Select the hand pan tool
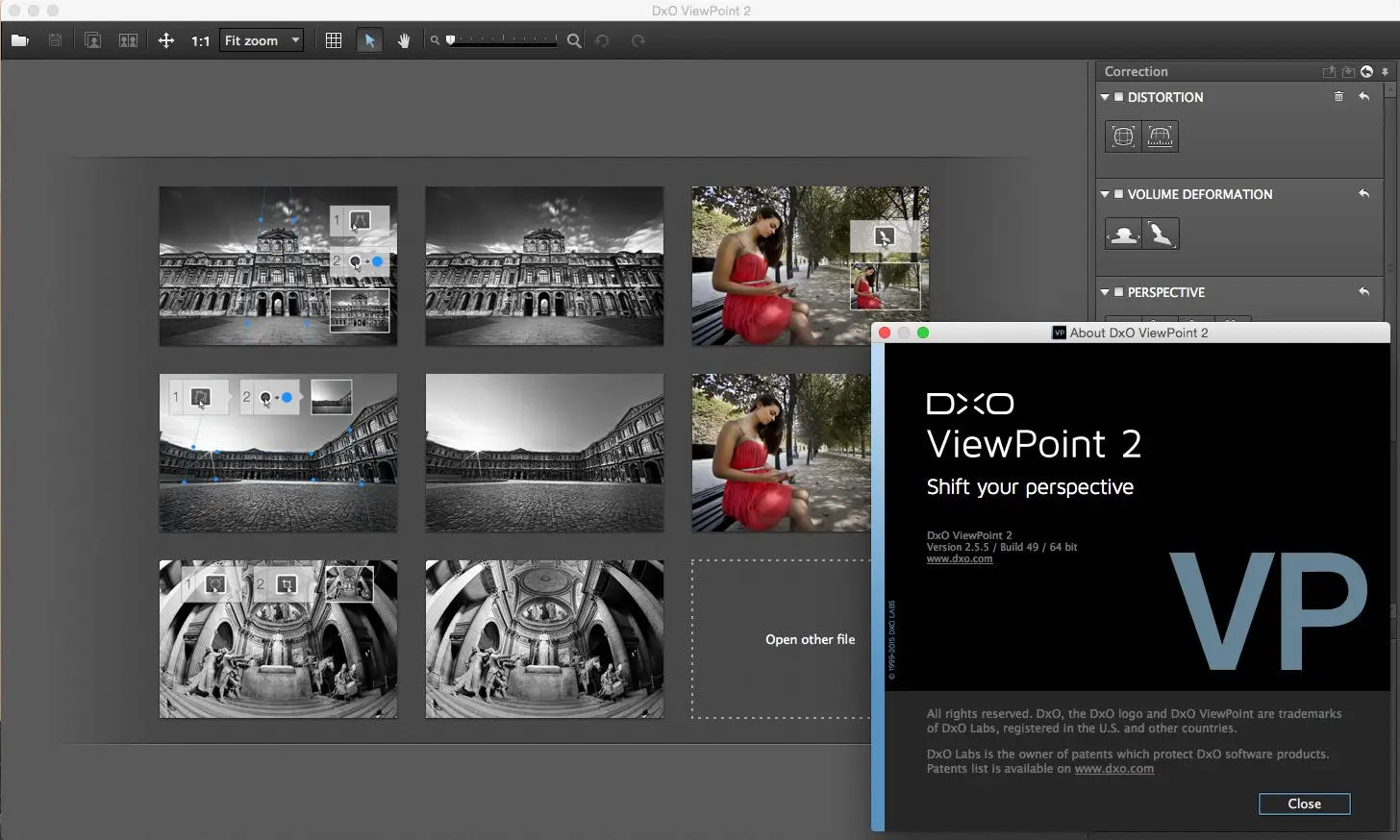Viewport: 1400px width, 840px height. click(404, 40)
